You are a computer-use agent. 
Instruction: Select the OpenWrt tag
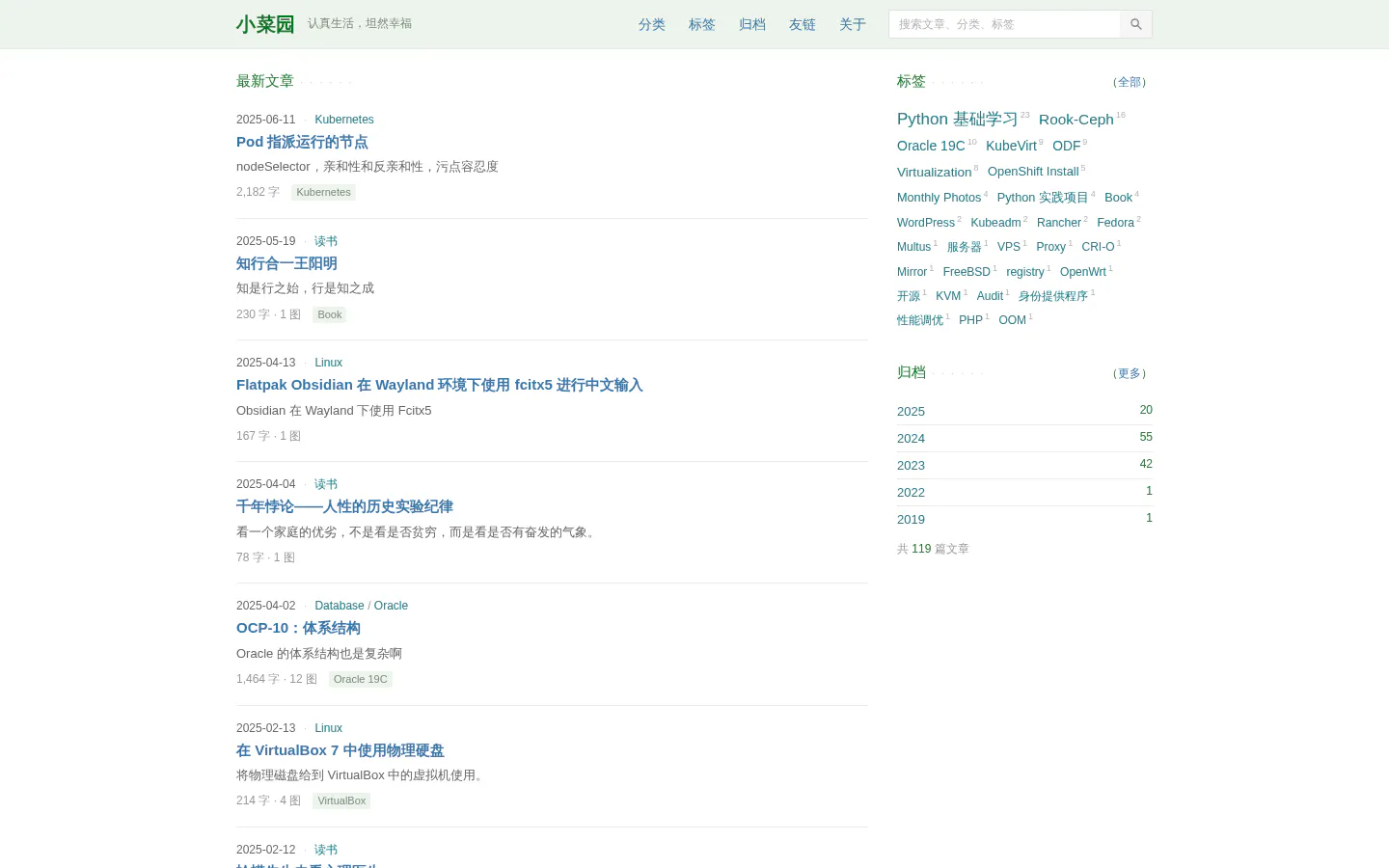tap(1083, 272)
